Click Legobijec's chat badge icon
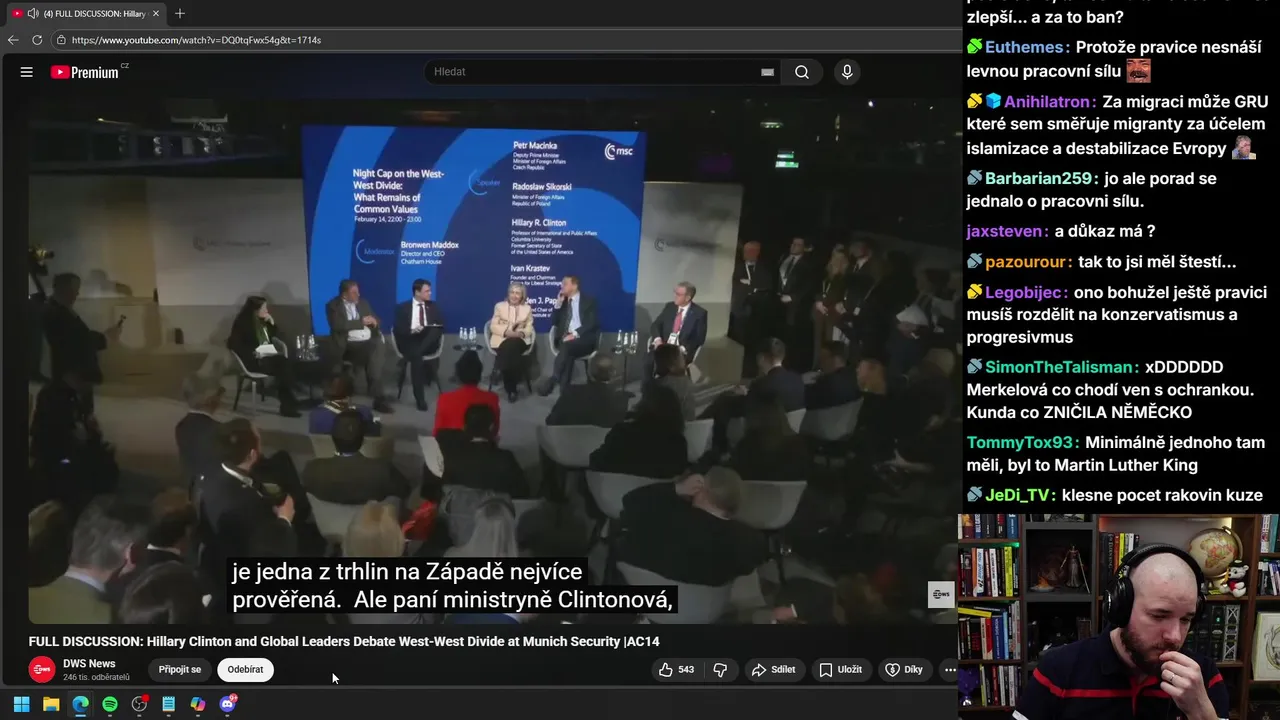The height and width of the screenshot is (720, 1280). pos(974,293)
